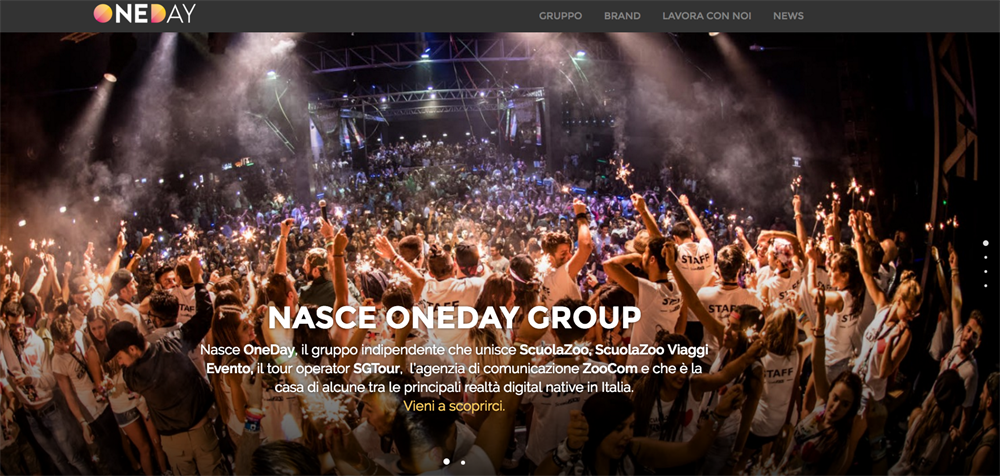Image resolution: width=1000 pixels, height=476 pixels.
Task: Select the first bottom carousel dot
Action: [x=446, y=461]
